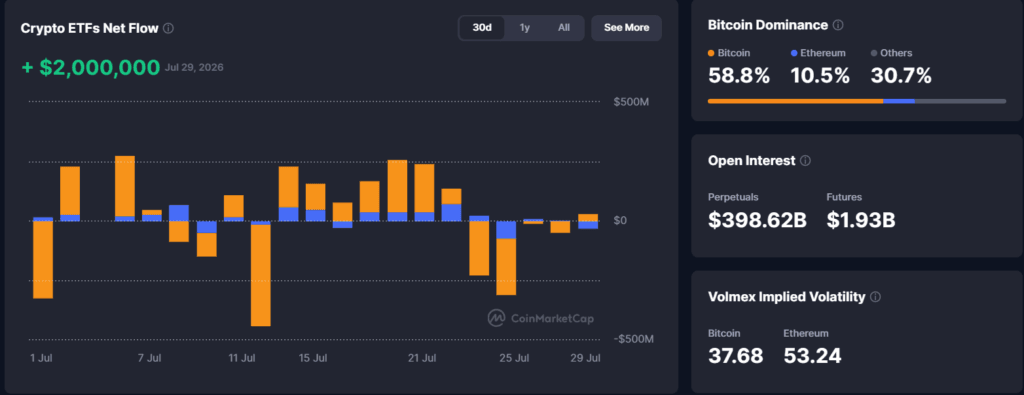Click the Open Interest heading
This screenshot has height=395, width=1024.
(x=752, y=161)
